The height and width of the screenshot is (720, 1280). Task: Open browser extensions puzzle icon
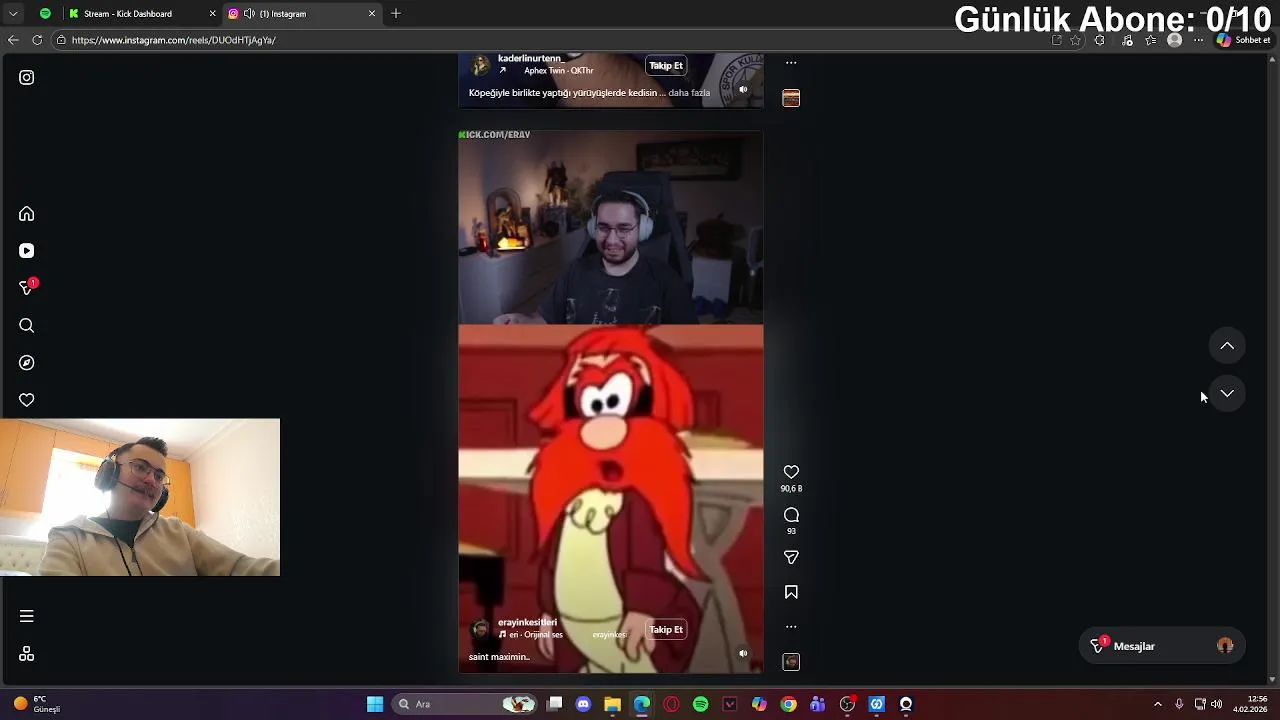(x=1100, y=40)
